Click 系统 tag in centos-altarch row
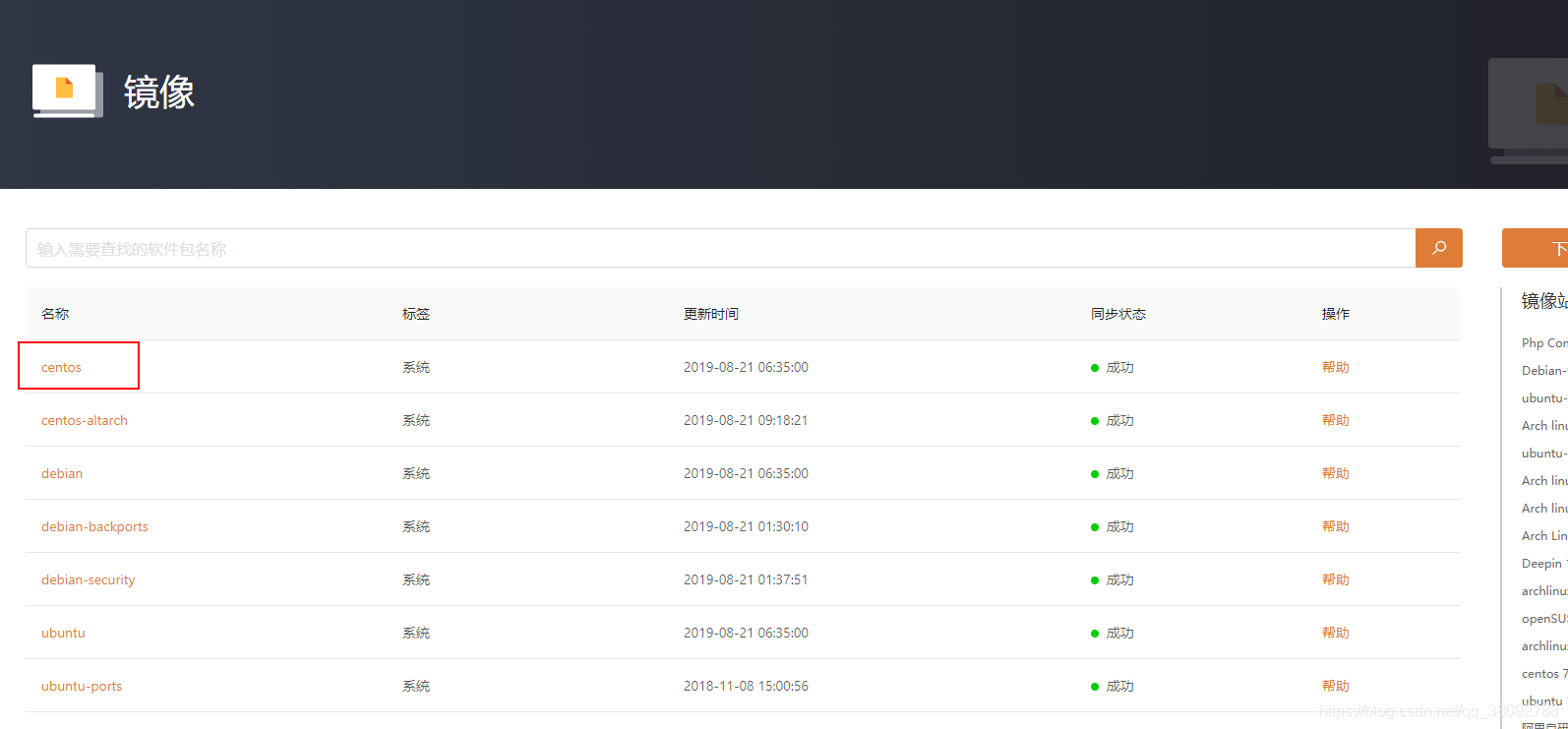 coord(416,420)
